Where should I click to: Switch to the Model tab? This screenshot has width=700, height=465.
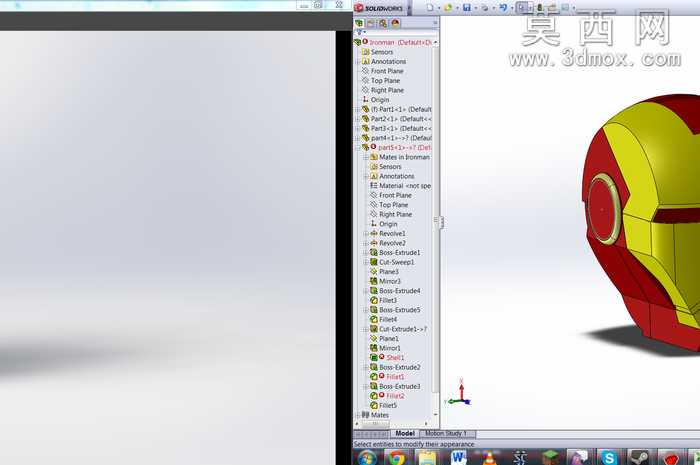click(x=405, y=433)
